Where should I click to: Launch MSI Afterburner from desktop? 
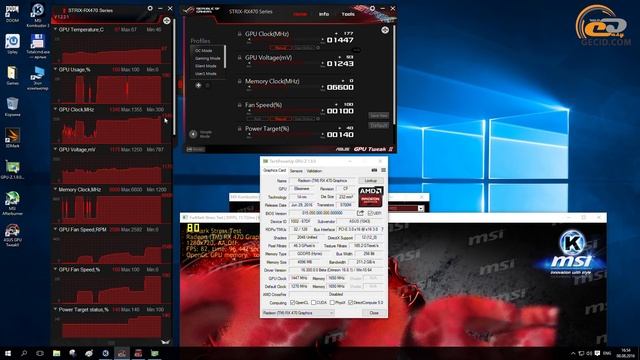tap(12, 203)
